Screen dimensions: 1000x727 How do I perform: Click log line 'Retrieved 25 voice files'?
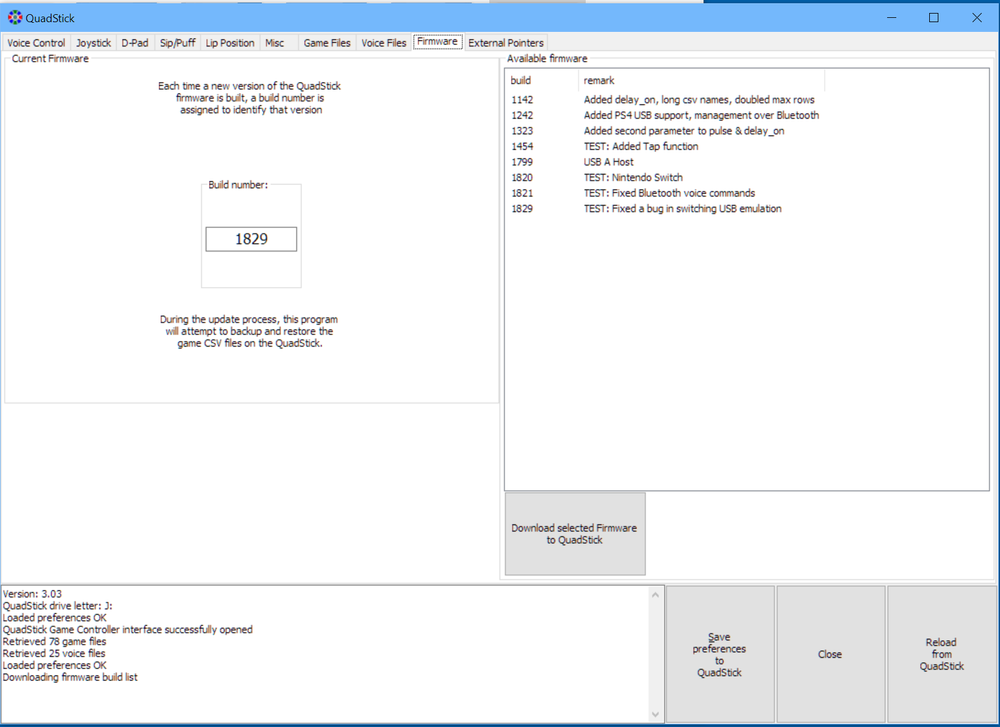(54, 654)
